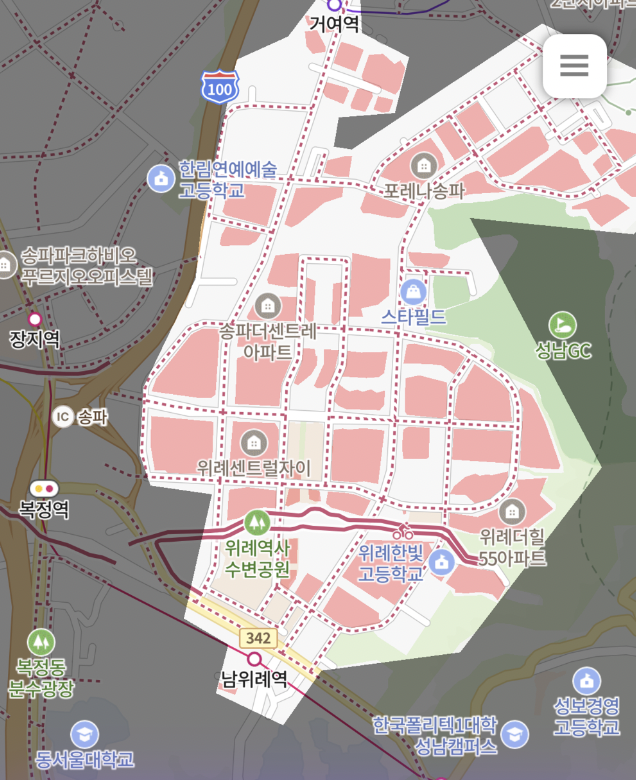636x780 pixels.
Task: Click the 위례더힐55아파트 building icon
Action: [x=512, y=511]
